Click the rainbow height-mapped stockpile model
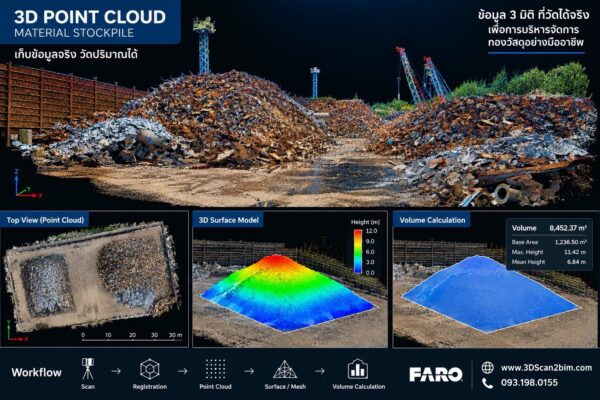The image size is (600, 400). tap(288, 293)
